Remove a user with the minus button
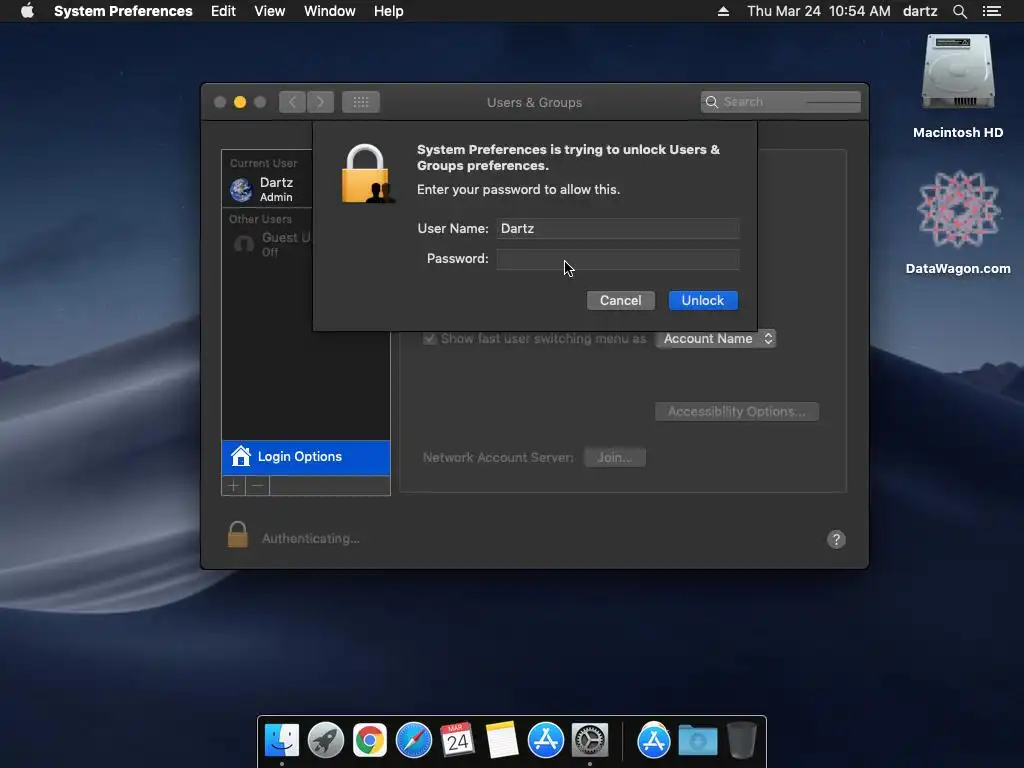The image size is (1024, 768). 257,485
